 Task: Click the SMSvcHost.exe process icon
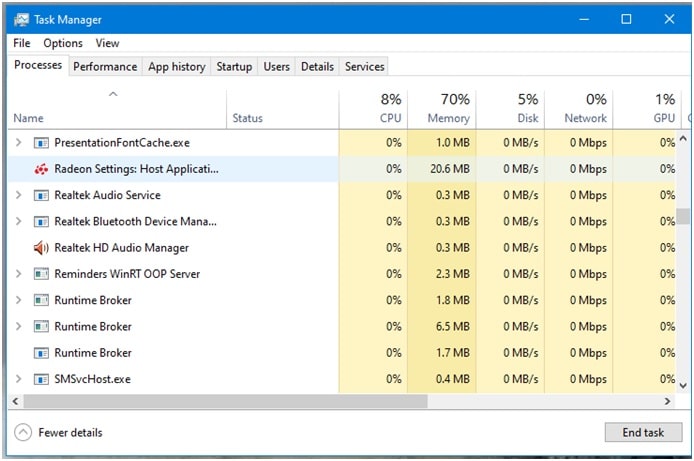pyautogui.click(x=41, y=379)
